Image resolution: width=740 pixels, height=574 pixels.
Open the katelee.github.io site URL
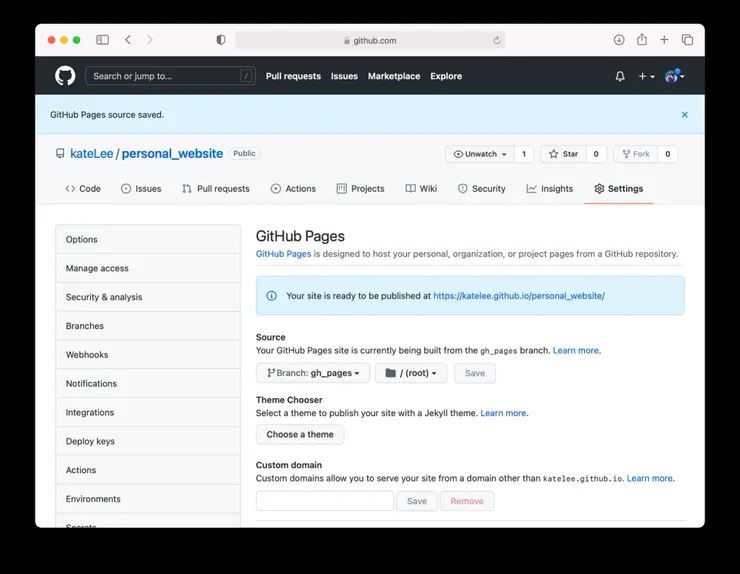(519, 296)
